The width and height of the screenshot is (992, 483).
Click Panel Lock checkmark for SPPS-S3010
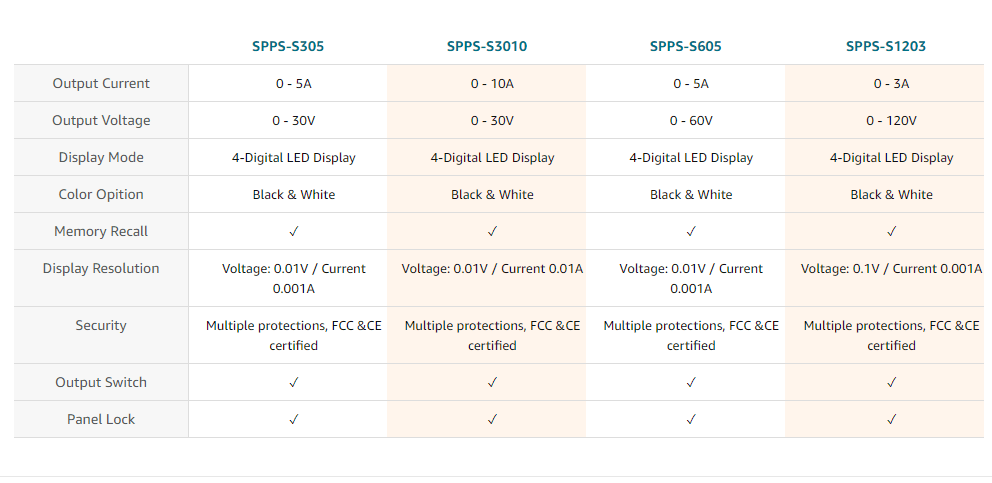[x=492, y=419]
